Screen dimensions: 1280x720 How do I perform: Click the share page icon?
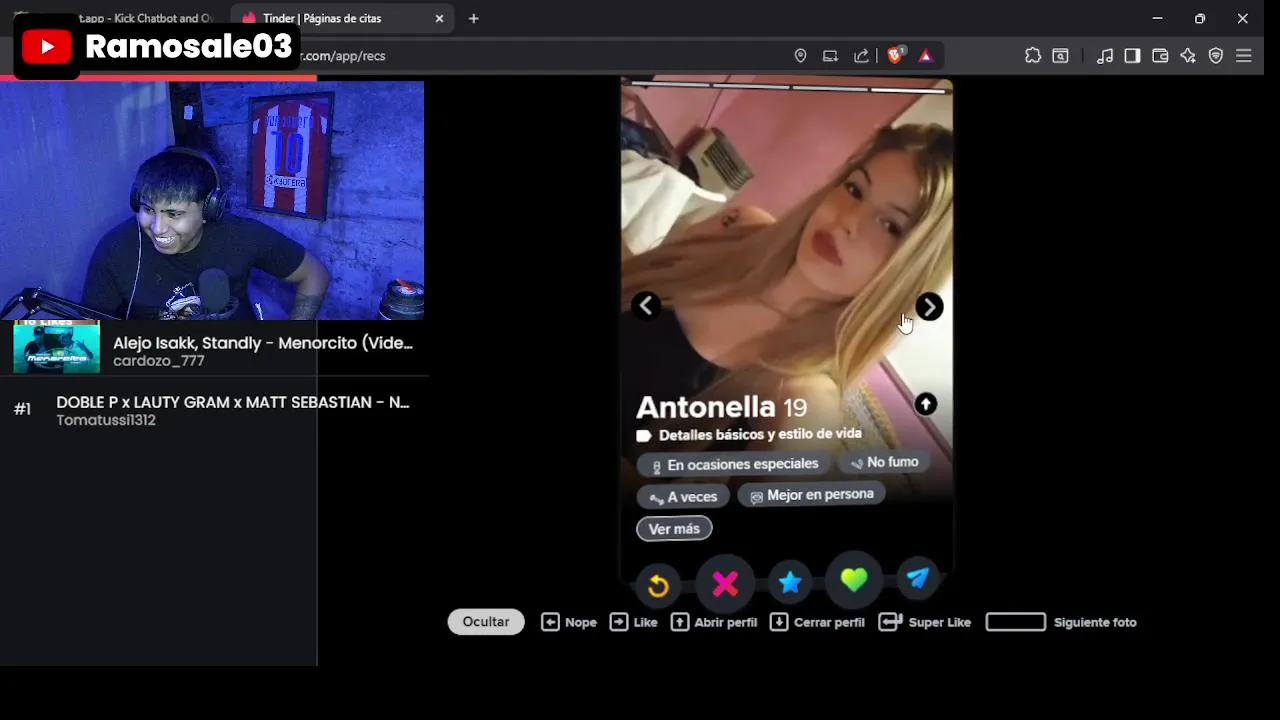pyautogui.click(x=861, y=56)
